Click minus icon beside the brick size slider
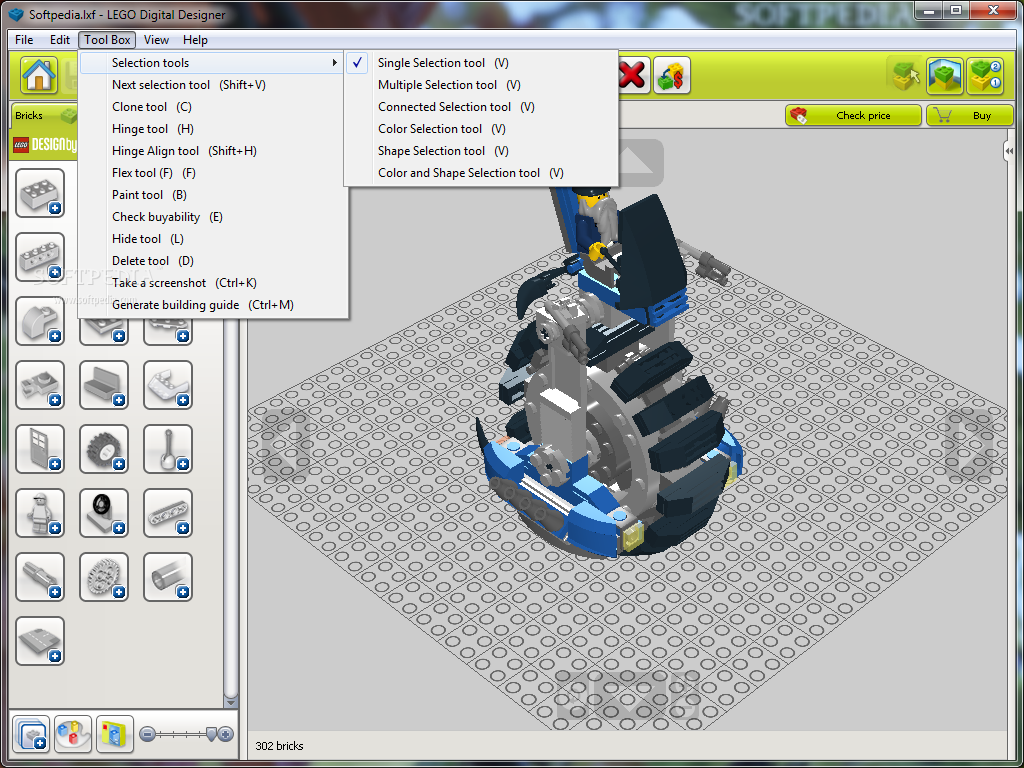Viewport: 1024px width, 768px height. (148, 734)
